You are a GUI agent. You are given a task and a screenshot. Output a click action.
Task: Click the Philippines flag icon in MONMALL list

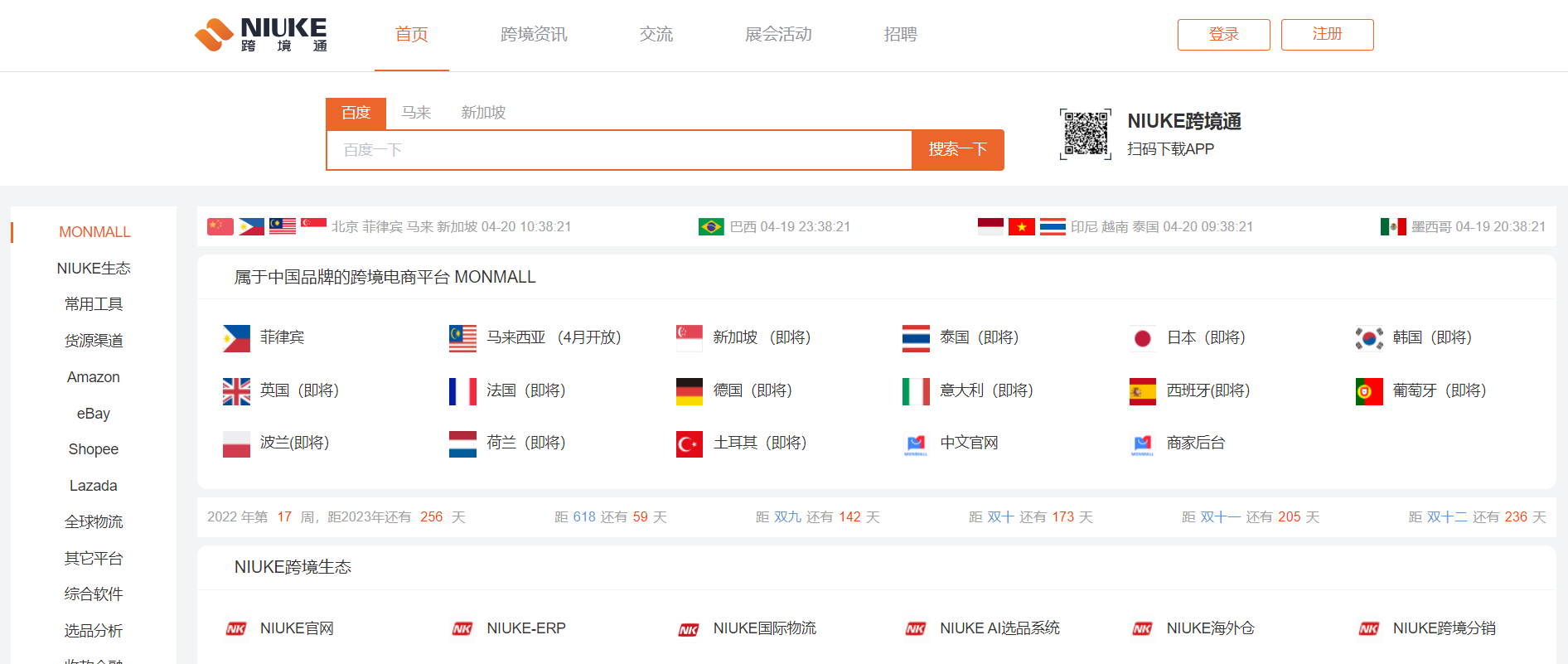click(x=236, y=338)
